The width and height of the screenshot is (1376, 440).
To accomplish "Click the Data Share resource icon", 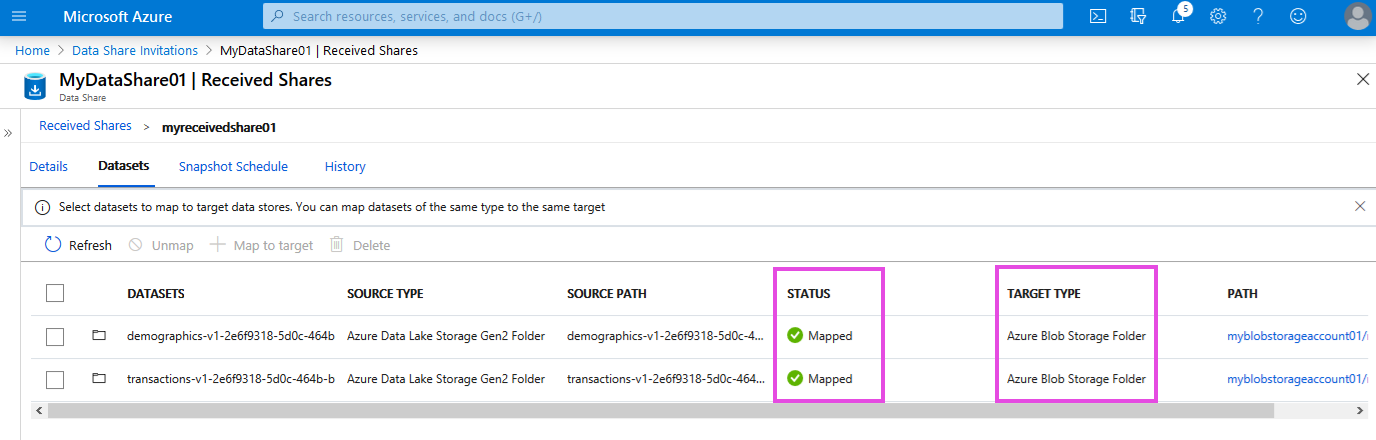I will [36, 87].
